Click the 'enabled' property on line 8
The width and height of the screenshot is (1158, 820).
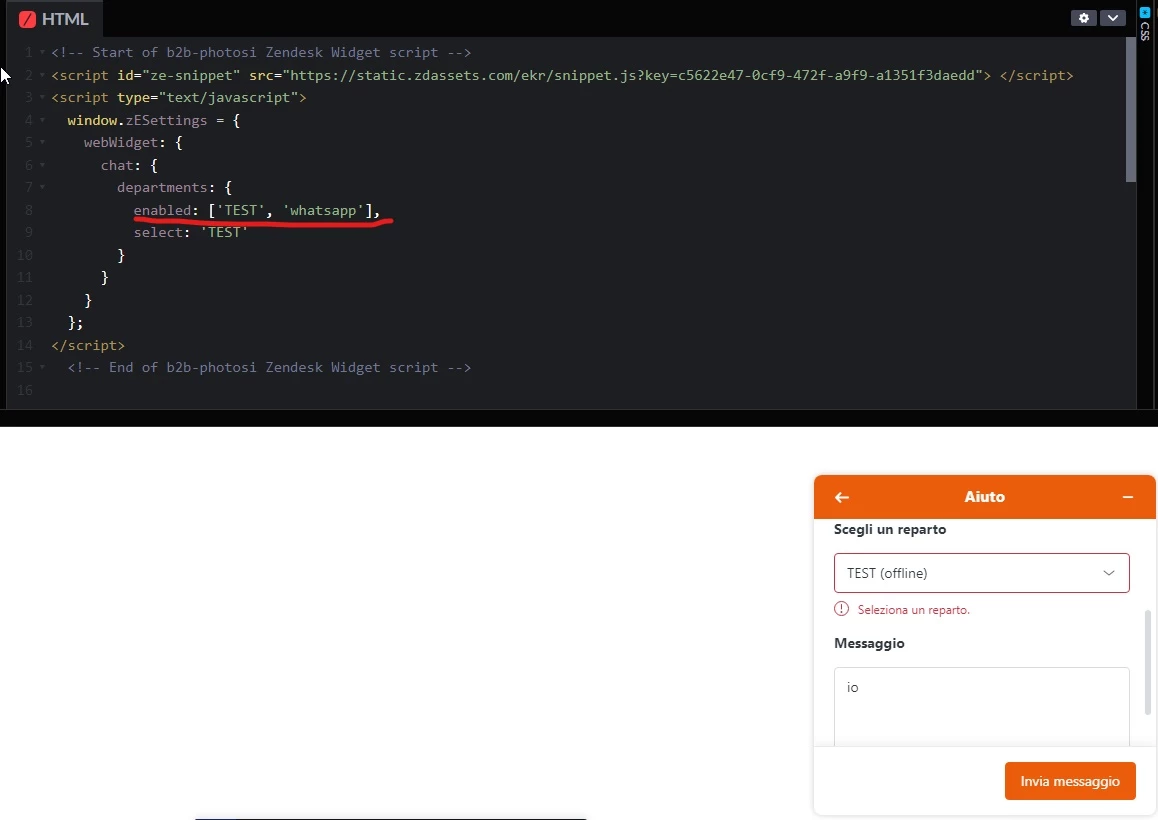tap(162, 210)
